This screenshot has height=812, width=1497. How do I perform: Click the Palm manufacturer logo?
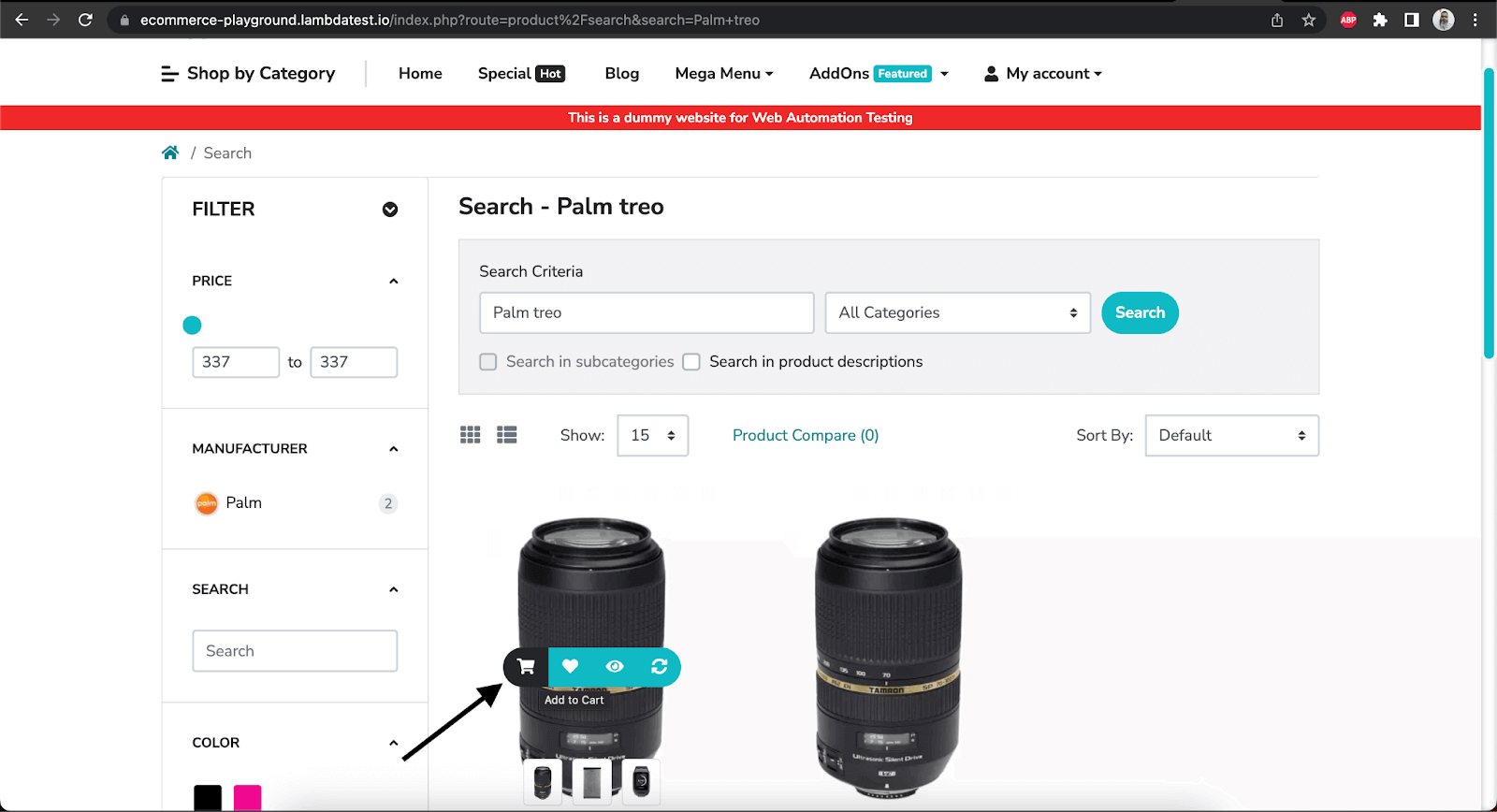tap(206, 503)
